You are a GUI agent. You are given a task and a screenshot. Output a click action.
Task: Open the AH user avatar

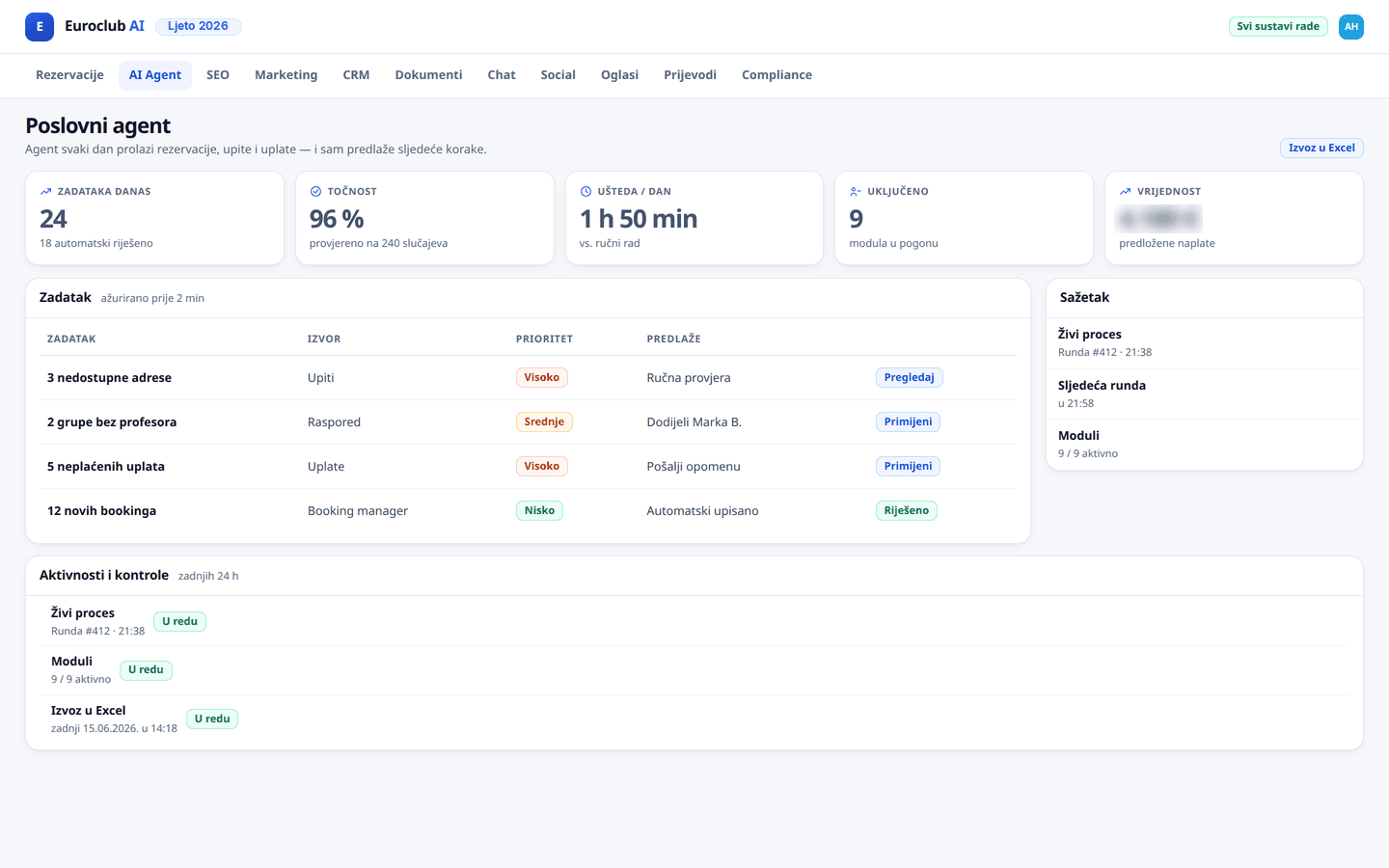tap(1351, 27)
